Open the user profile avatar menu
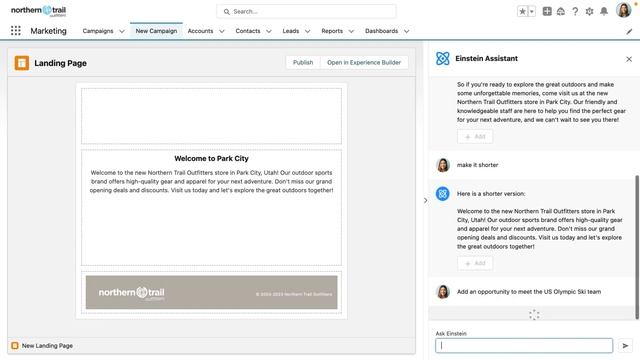This screenshot has width=640, height=360. 623,10
